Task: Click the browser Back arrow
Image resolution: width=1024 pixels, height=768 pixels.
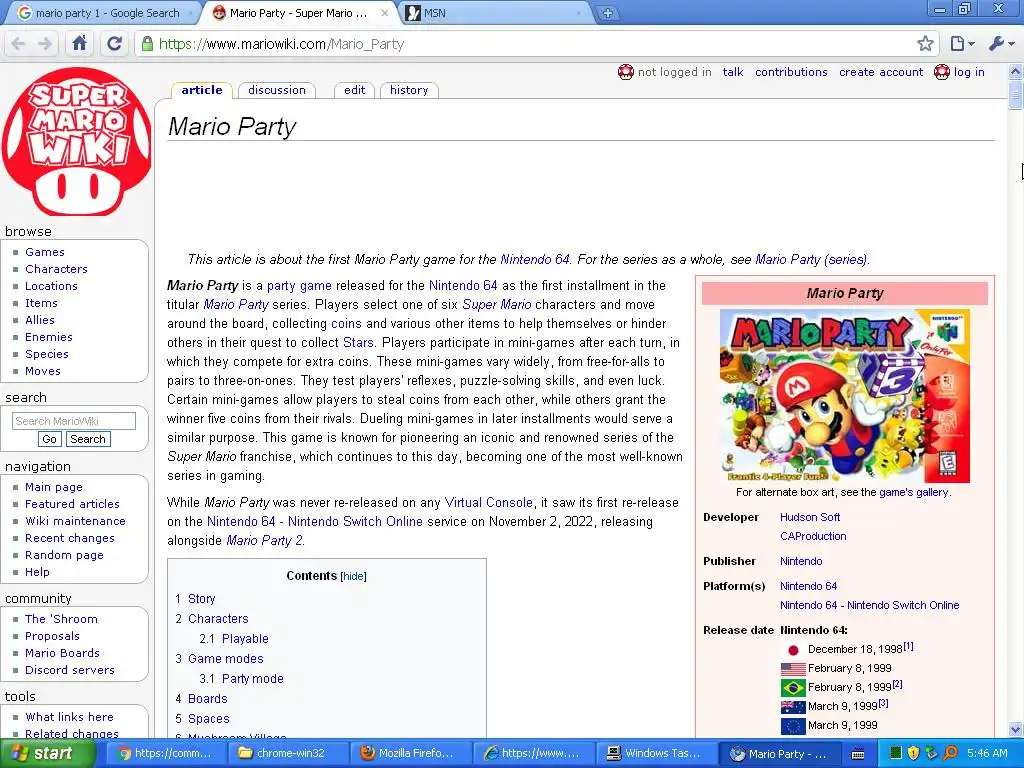Action: pyautogui.click(x=18, y=44)
